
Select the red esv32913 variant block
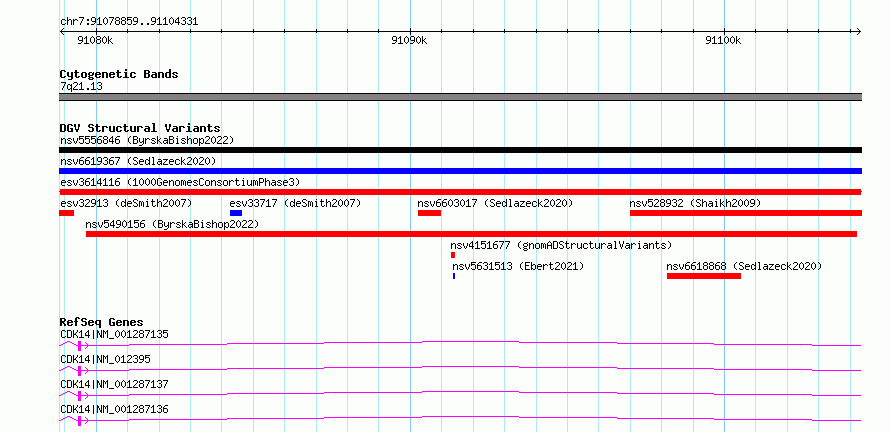point(66,213)
